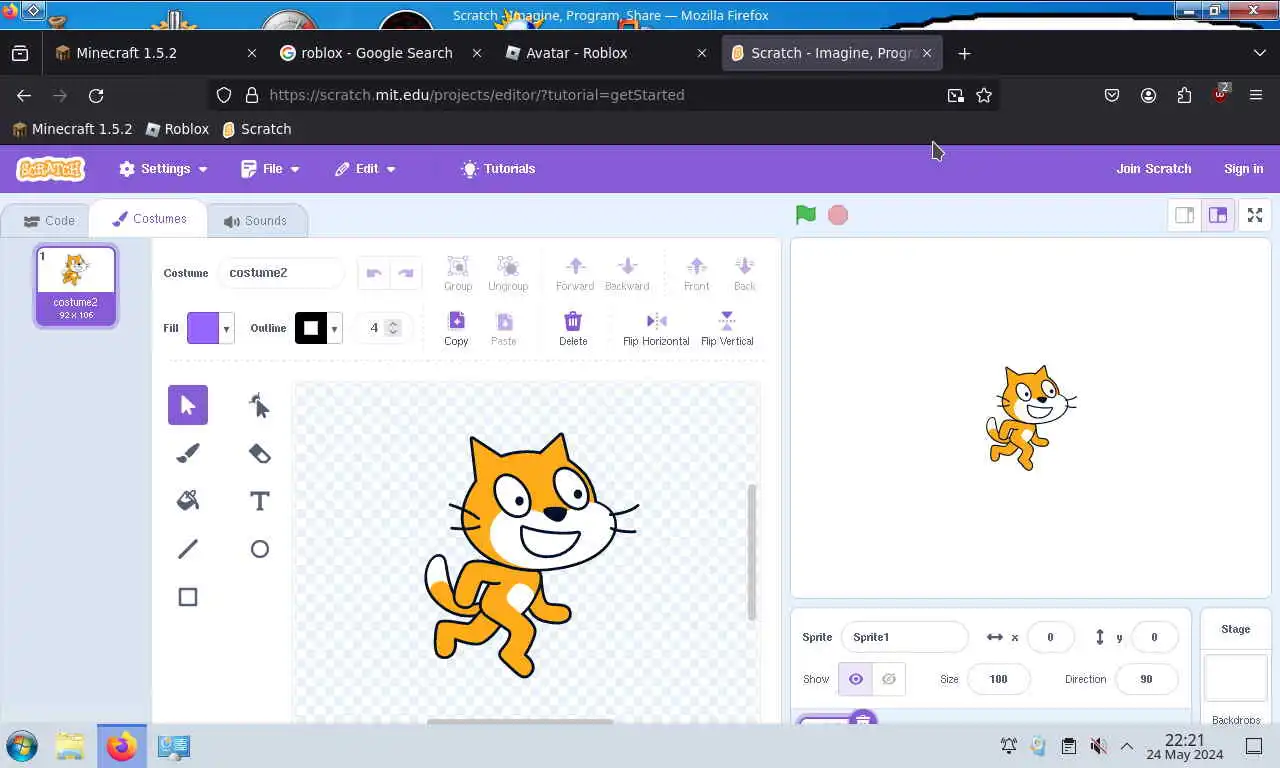The height and width of the screenshot is (768, 1280).
Task: Open the Tutorials library
Action: pyautogui.click(x=498, y=169)
